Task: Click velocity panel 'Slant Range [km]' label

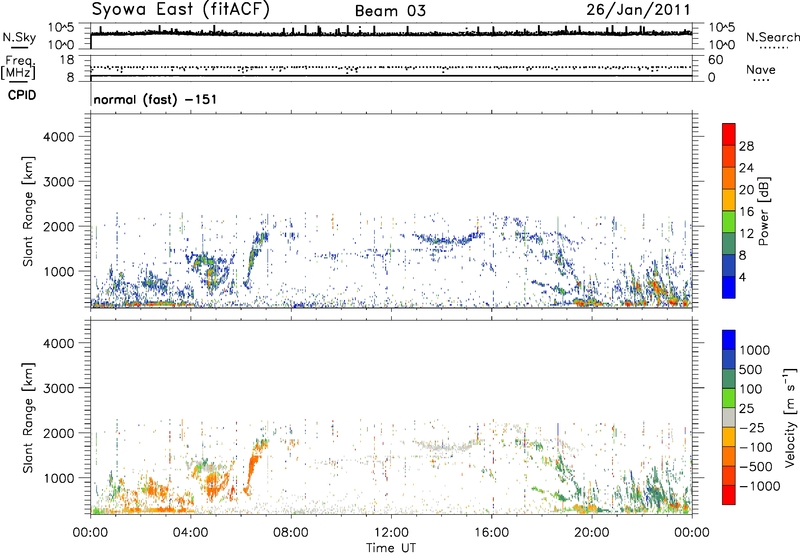Action: pos(28,417)
